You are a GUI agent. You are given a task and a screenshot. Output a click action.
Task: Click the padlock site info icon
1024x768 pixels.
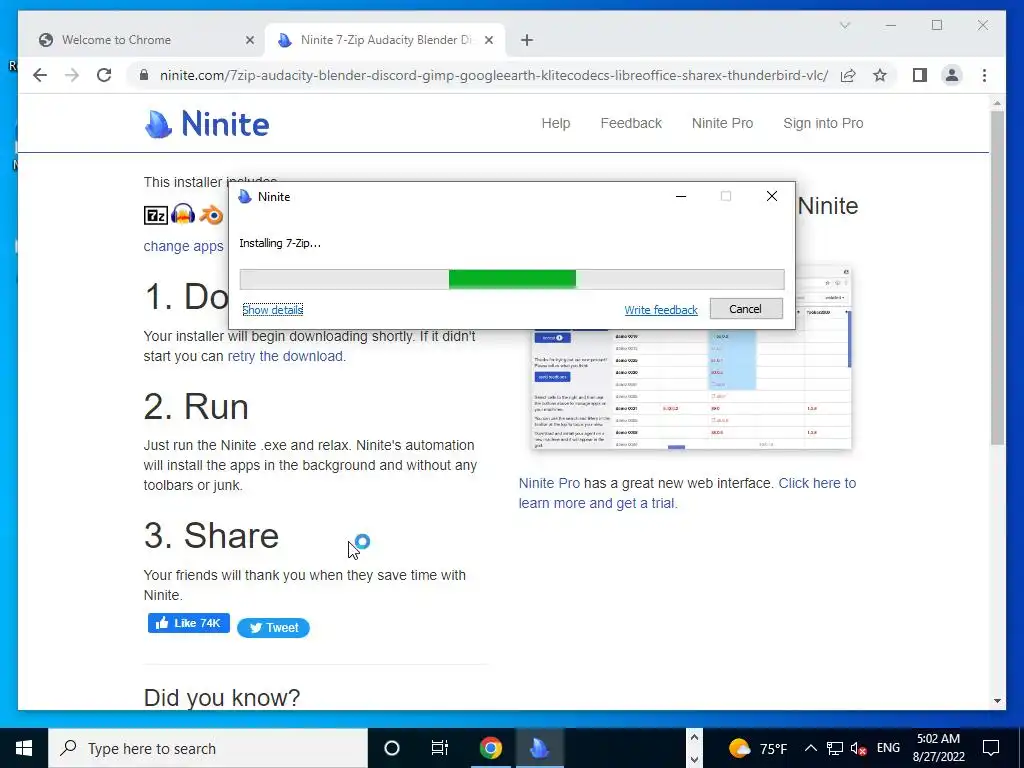144,75
